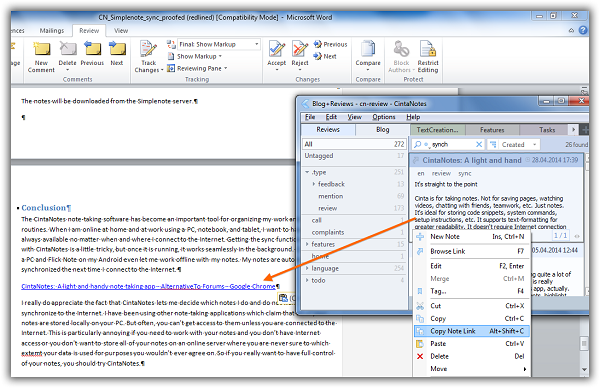Choose Copy in context menu
Screen dimensions: 600x388
pos(471,318)
